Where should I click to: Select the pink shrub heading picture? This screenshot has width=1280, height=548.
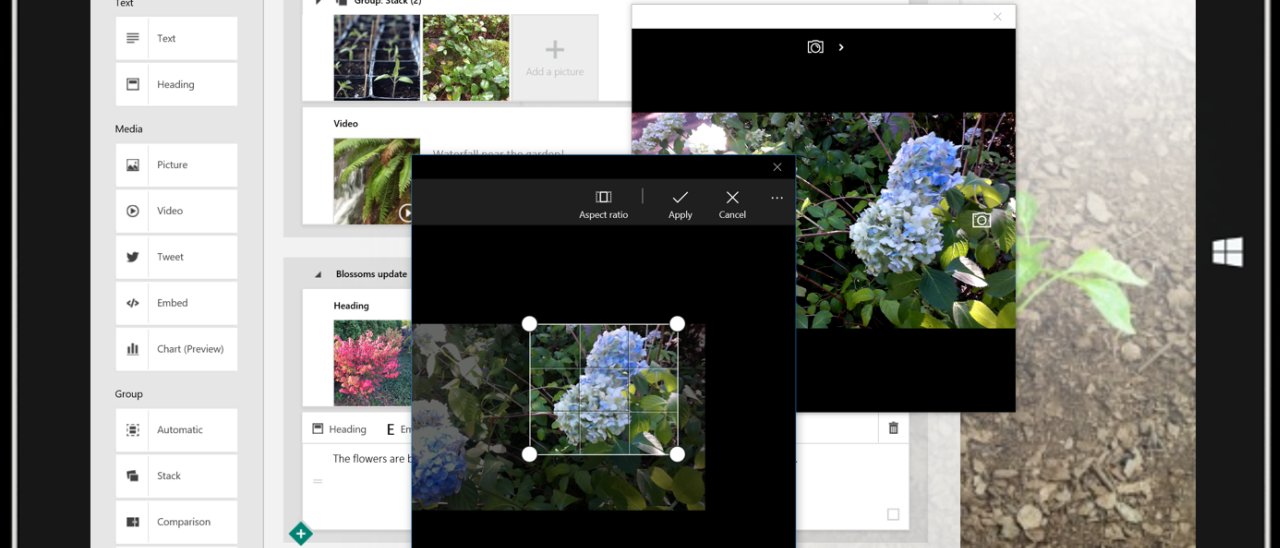(x=372, y=362)
